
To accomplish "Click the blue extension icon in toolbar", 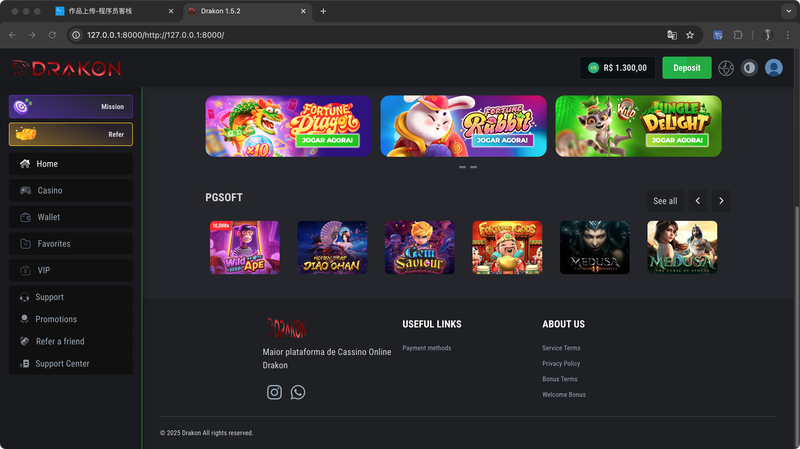I will click(x=718, y=35).
